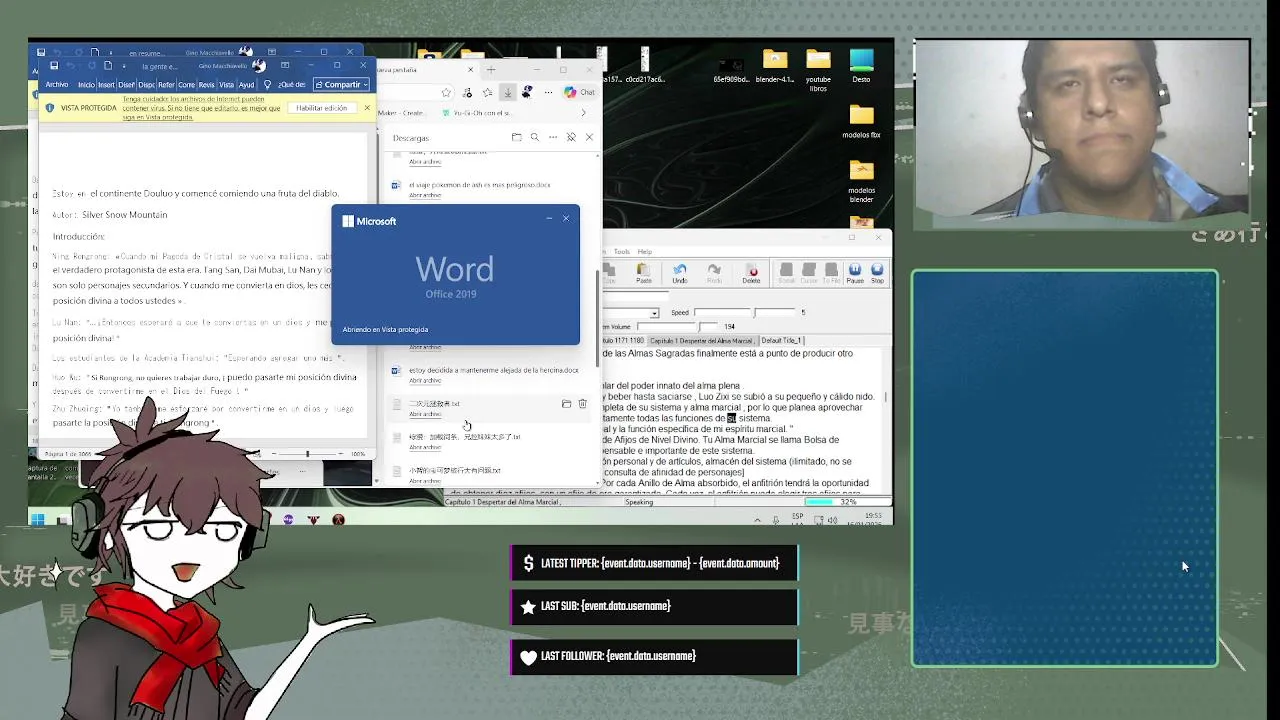Click the Cursor speak icon
The width and height of the screenshot is (1280, 720).
(x=809, y=273)
